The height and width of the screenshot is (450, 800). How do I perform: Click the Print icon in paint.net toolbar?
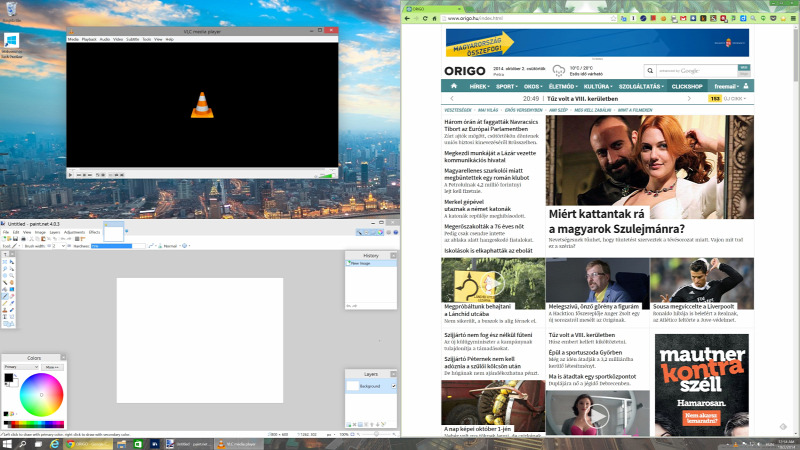(x=23, y=239)
